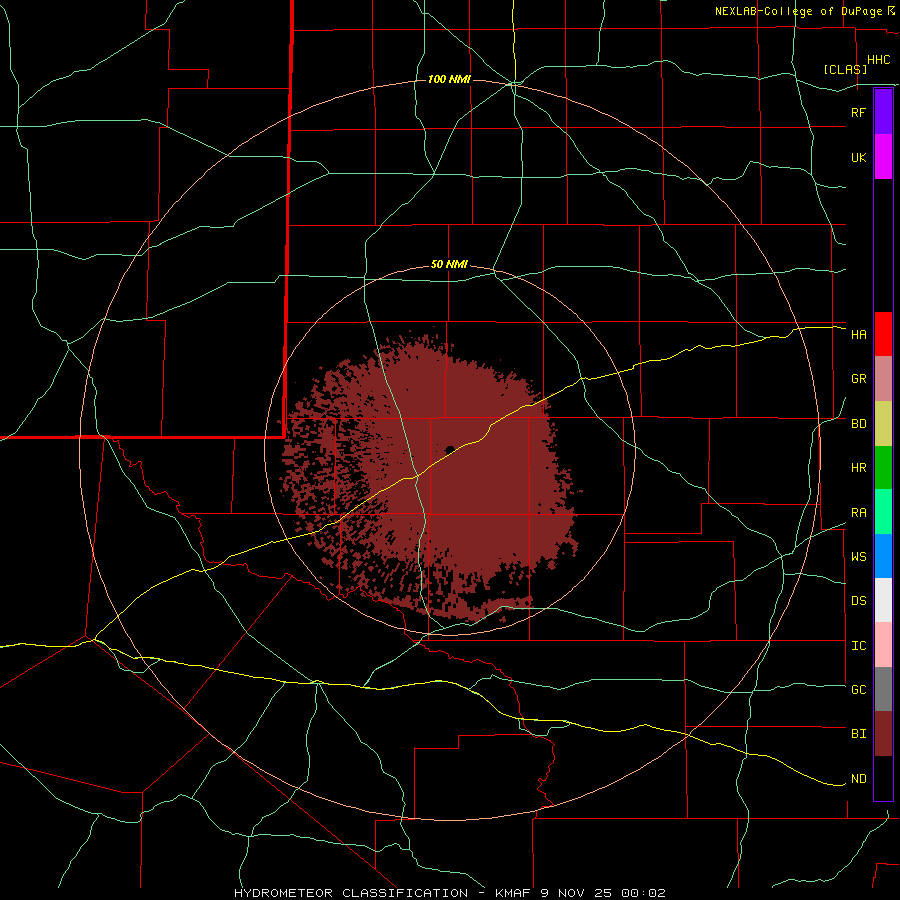This screenshot has width=900, height=900.
Task: Click the purple RF color swatch
Action: (x=883, y=112)
